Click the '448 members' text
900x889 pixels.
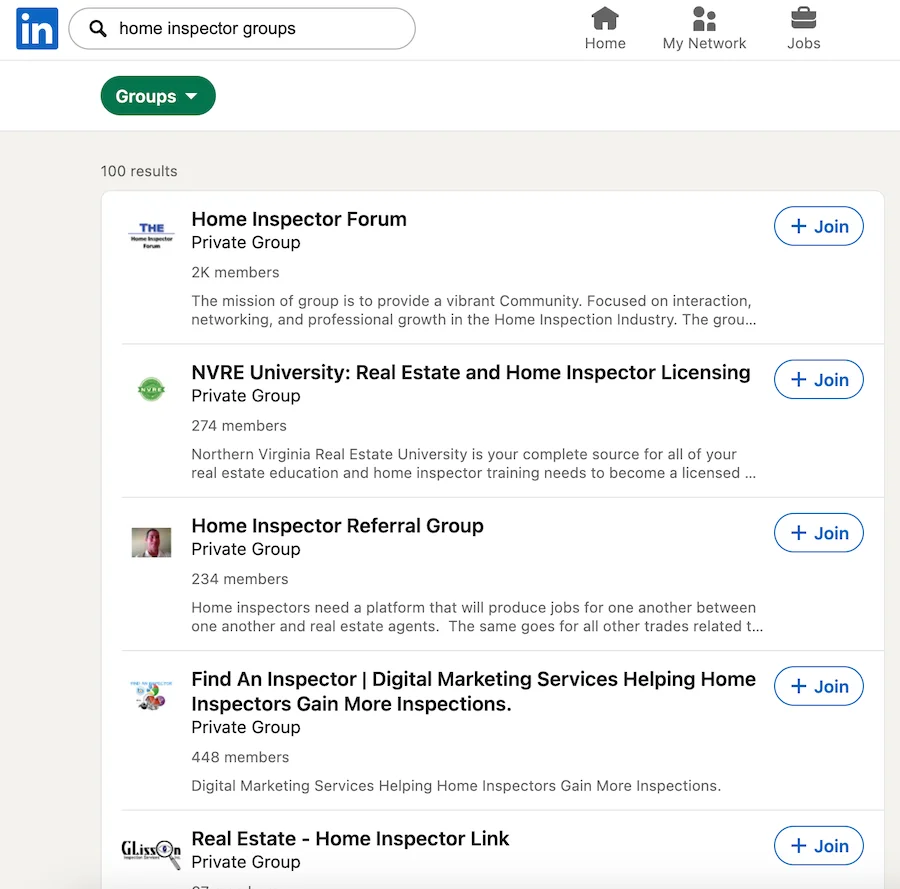tap(240, 757)
